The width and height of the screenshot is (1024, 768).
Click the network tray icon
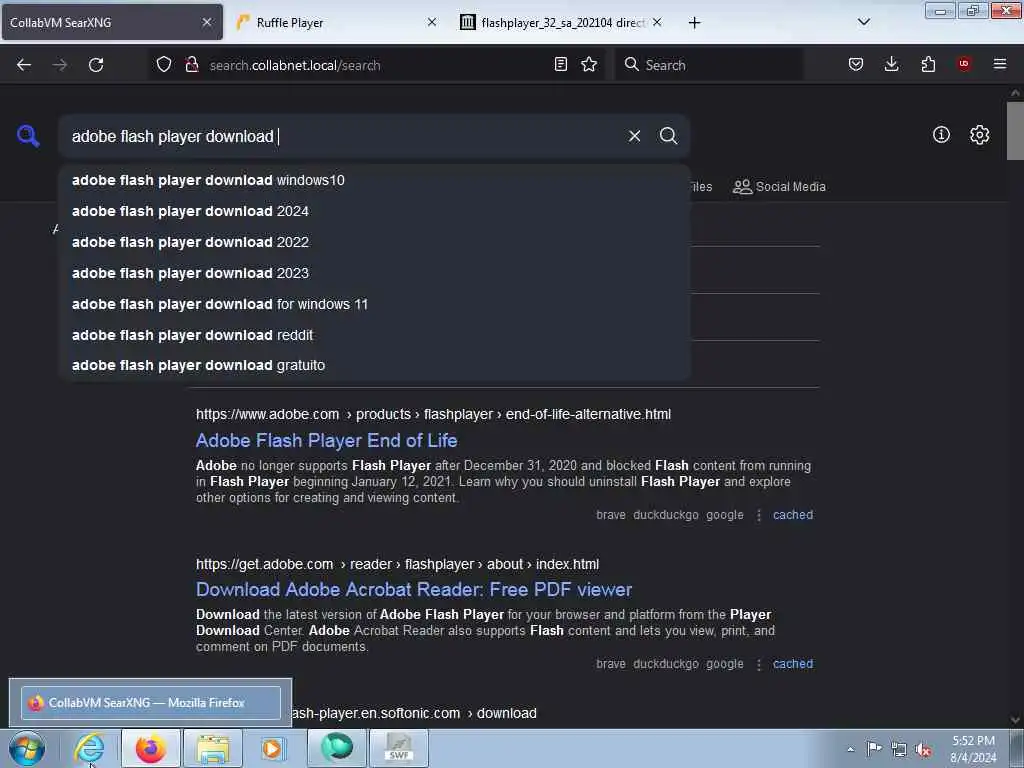pyautogui.click(x=899, y=750)
